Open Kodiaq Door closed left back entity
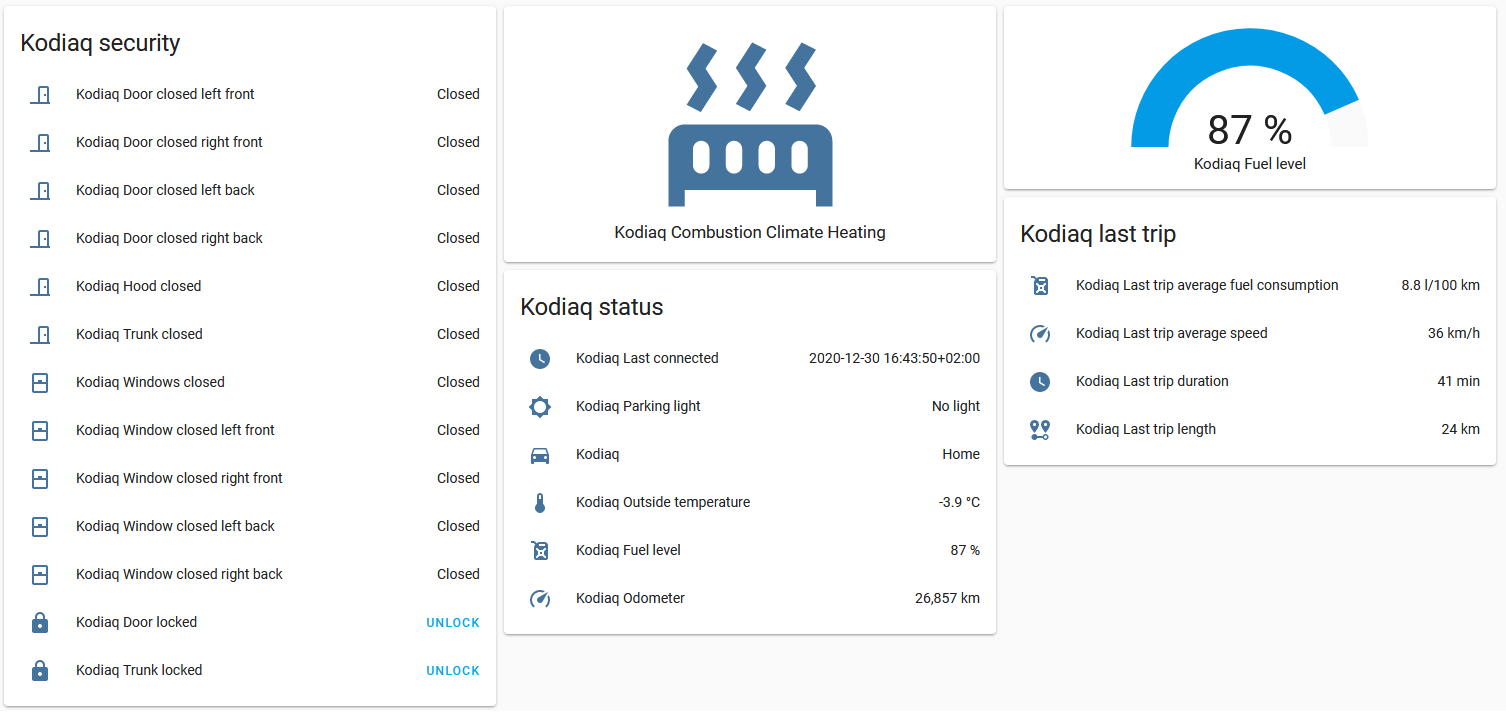The image size is (1506, 716). [165, 190]
